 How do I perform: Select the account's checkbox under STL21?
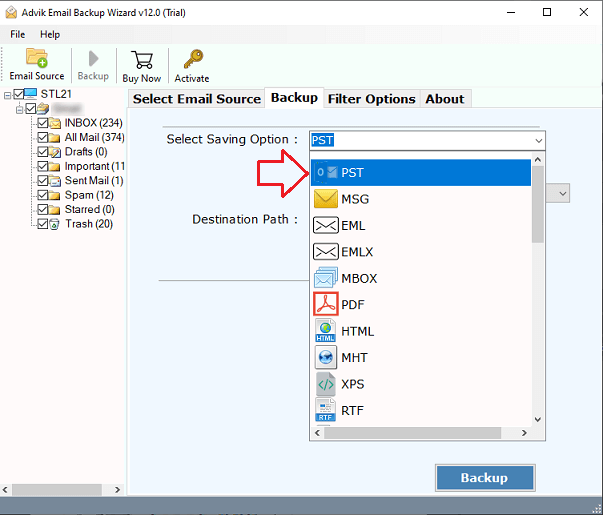click(30, 109)
